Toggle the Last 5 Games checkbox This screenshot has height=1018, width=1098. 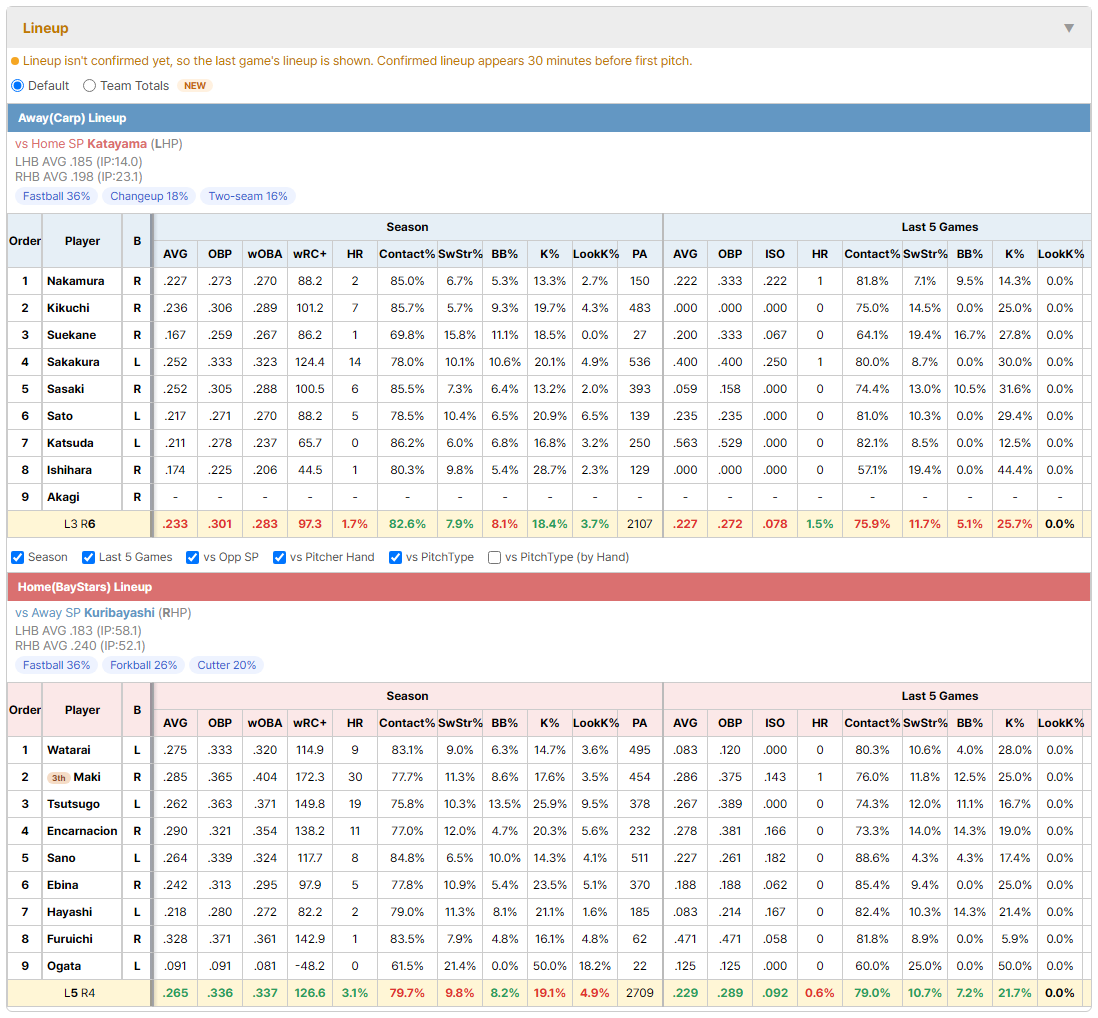(88, 557)
